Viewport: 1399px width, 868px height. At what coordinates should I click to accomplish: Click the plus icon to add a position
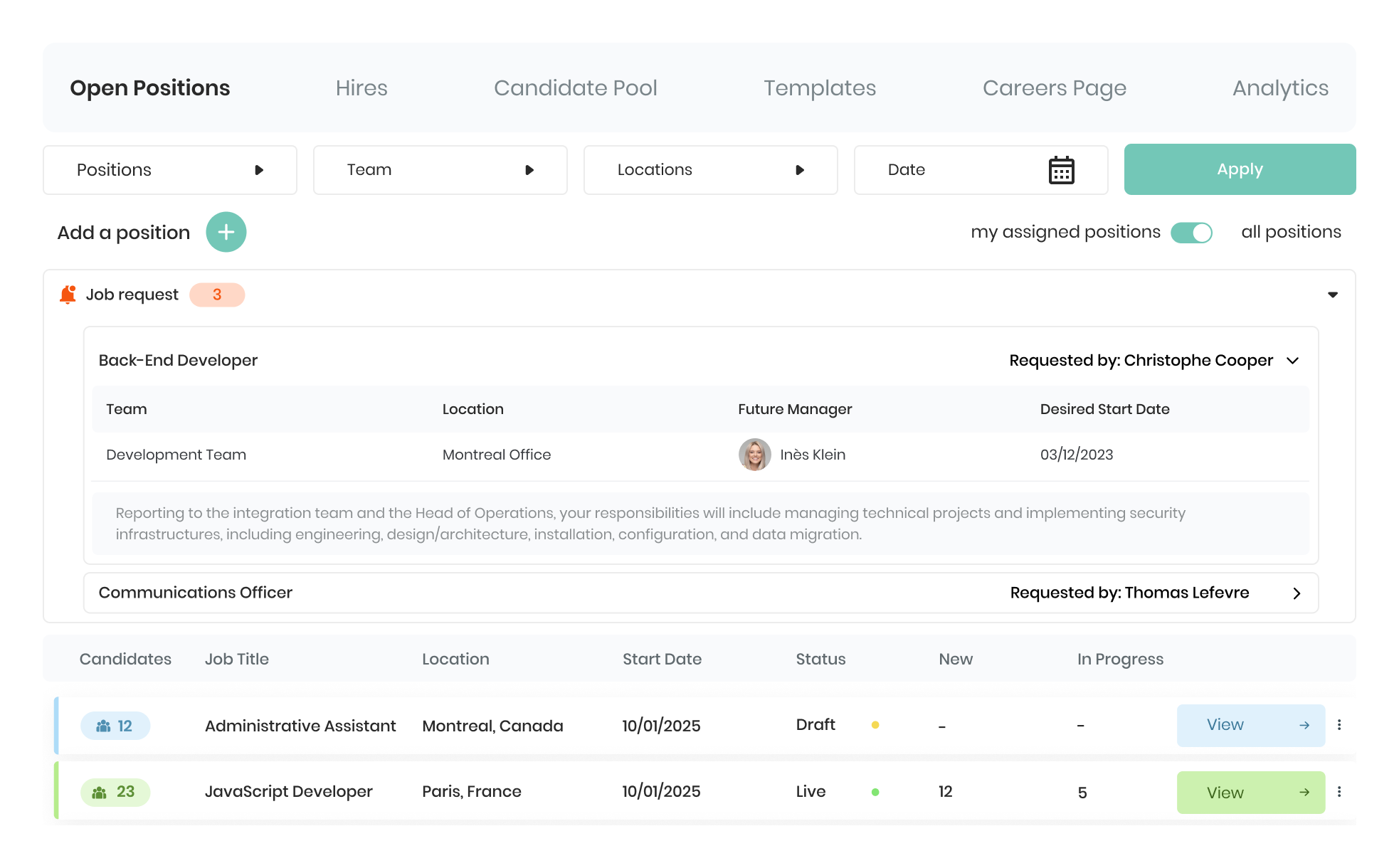click(x=226, y=232)
